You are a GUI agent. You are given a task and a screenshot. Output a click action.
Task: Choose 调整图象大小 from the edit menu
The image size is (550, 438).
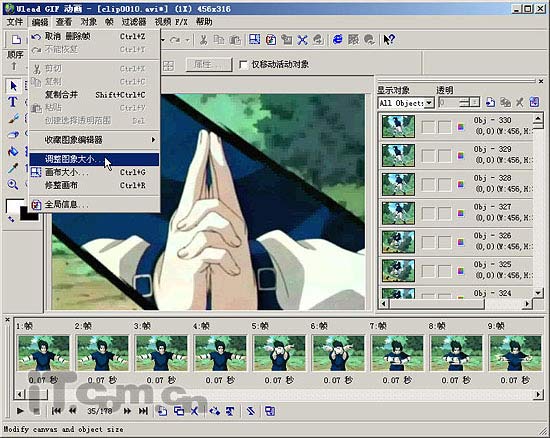click(x=94, y=160)
